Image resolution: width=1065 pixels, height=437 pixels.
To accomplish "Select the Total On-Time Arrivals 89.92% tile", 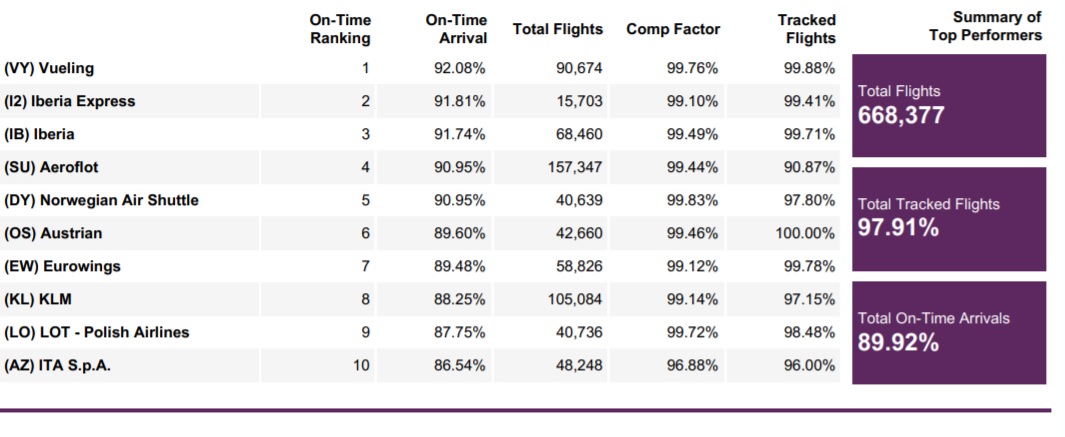I will (x=948, y=332).
